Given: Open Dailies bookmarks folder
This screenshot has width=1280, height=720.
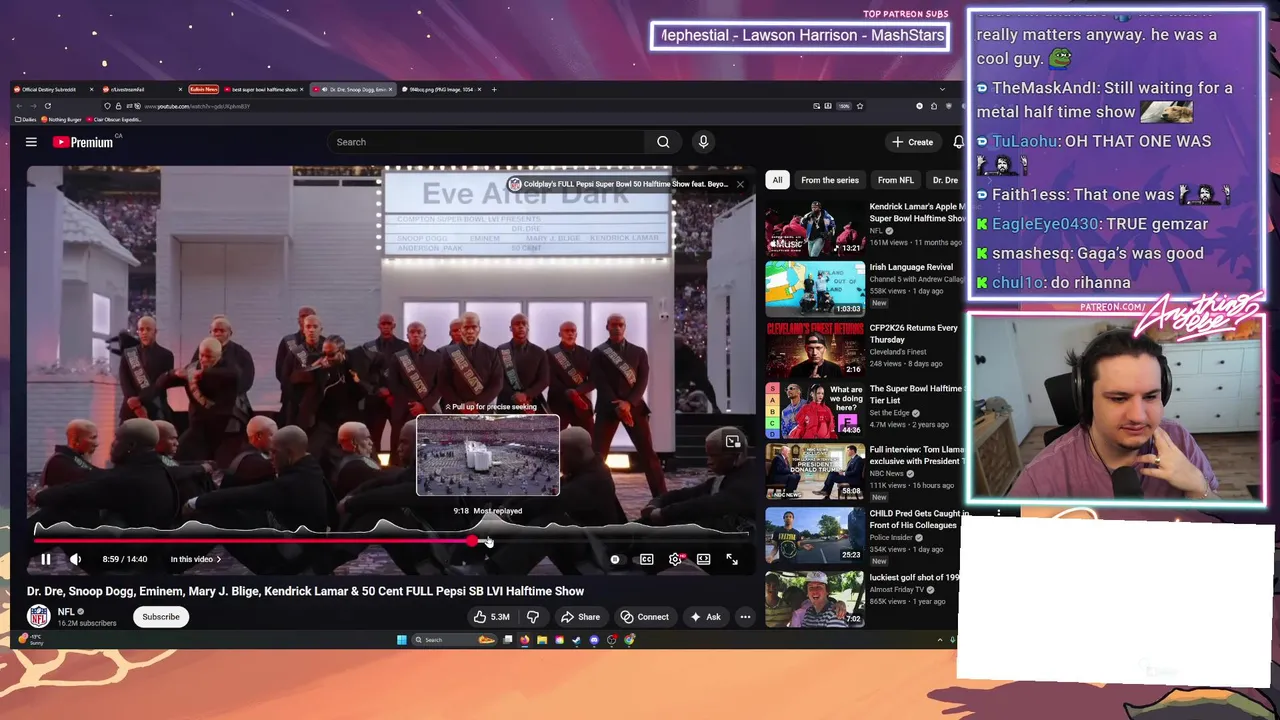Looking at the screenshot, I should pos(25,120).
